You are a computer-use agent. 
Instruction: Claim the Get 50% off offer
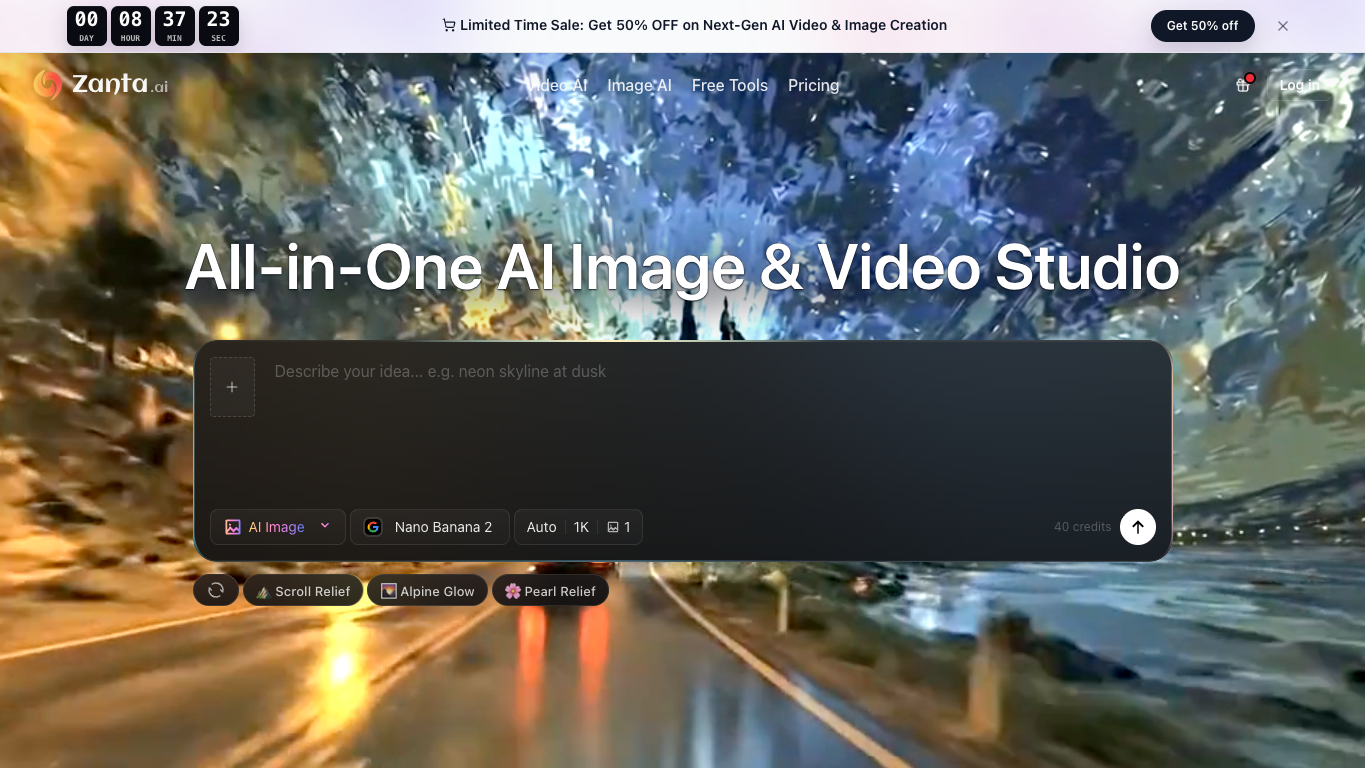click(x=1202, y=26)
